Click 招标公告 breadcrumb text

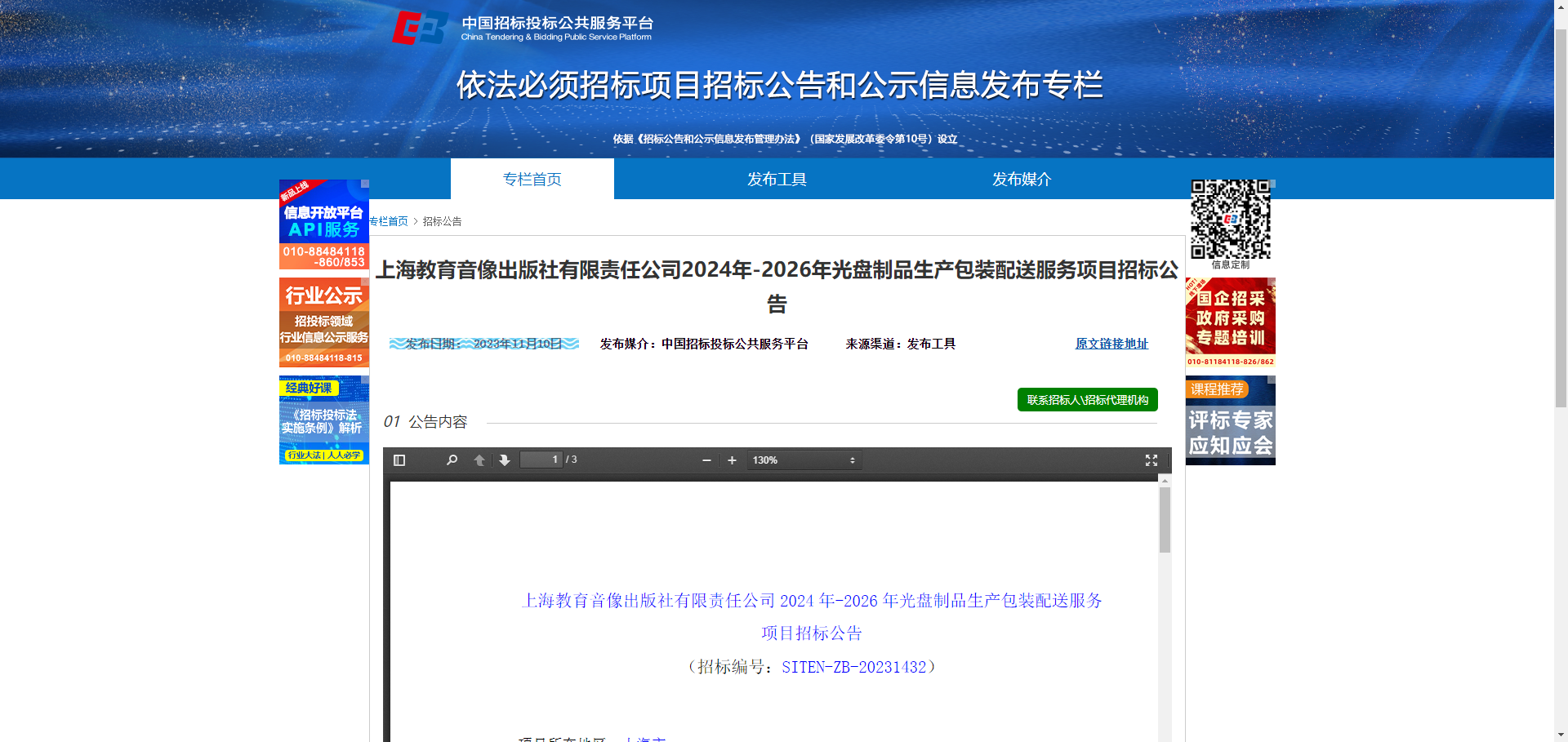tap(443, 221)
